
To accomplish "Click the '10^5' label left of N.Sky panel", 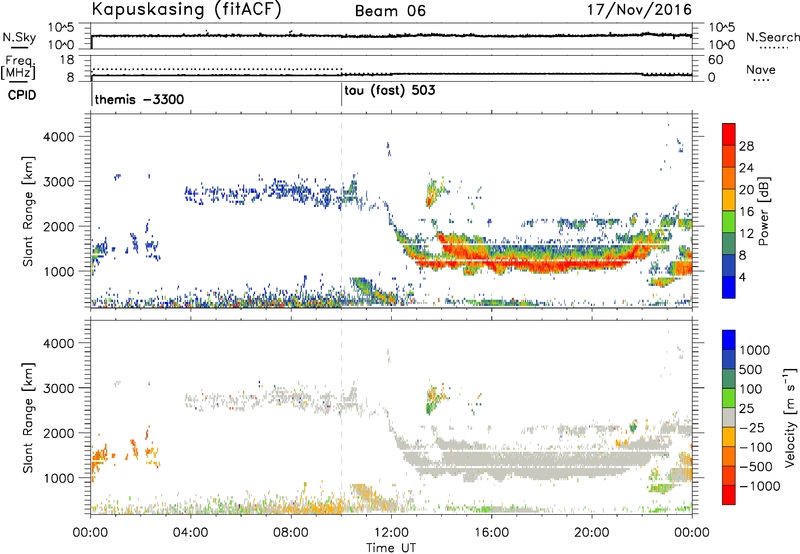I will pos(61,28).
